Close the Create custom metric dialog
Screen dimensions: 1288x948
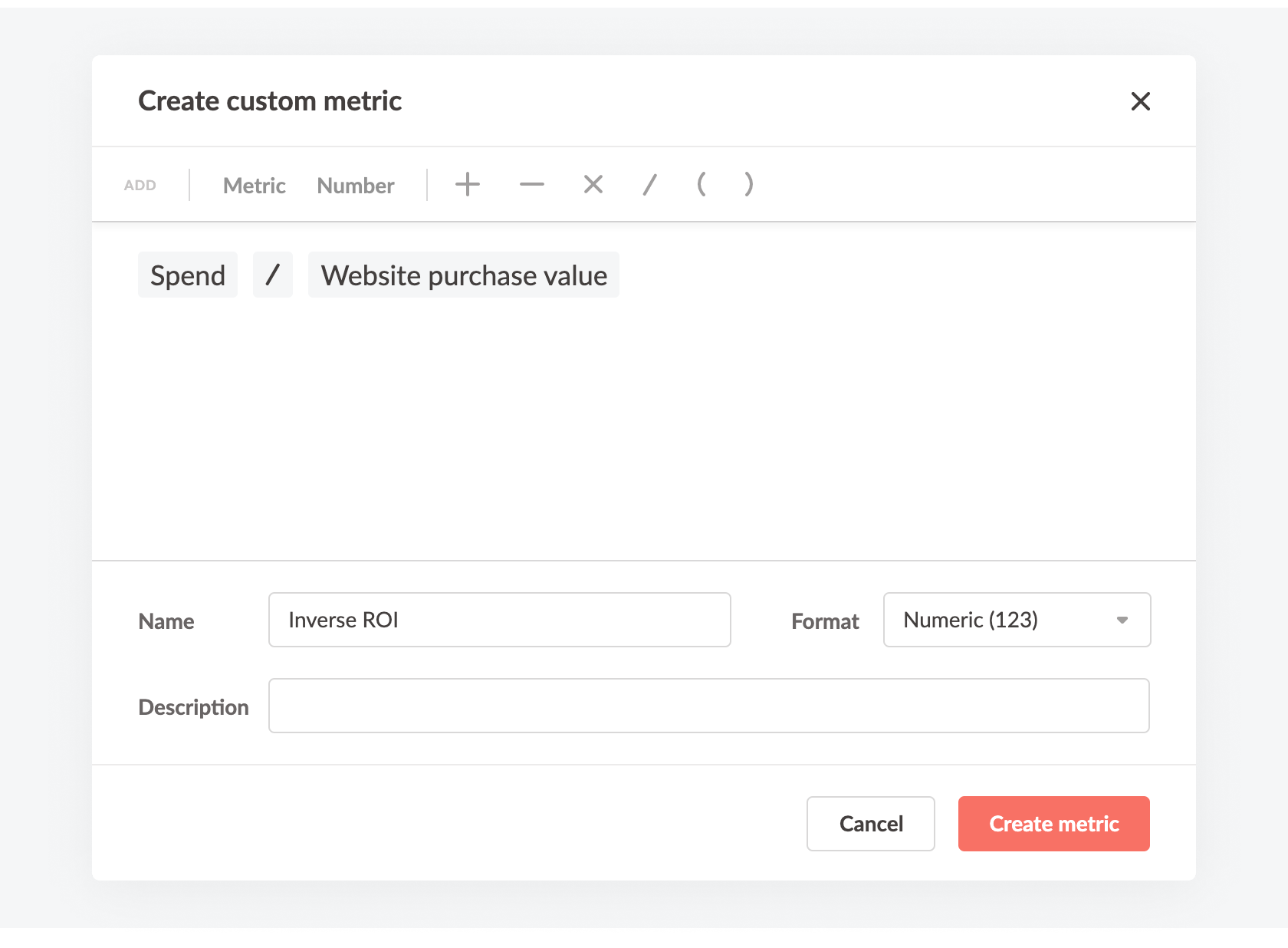point(1140,101)
